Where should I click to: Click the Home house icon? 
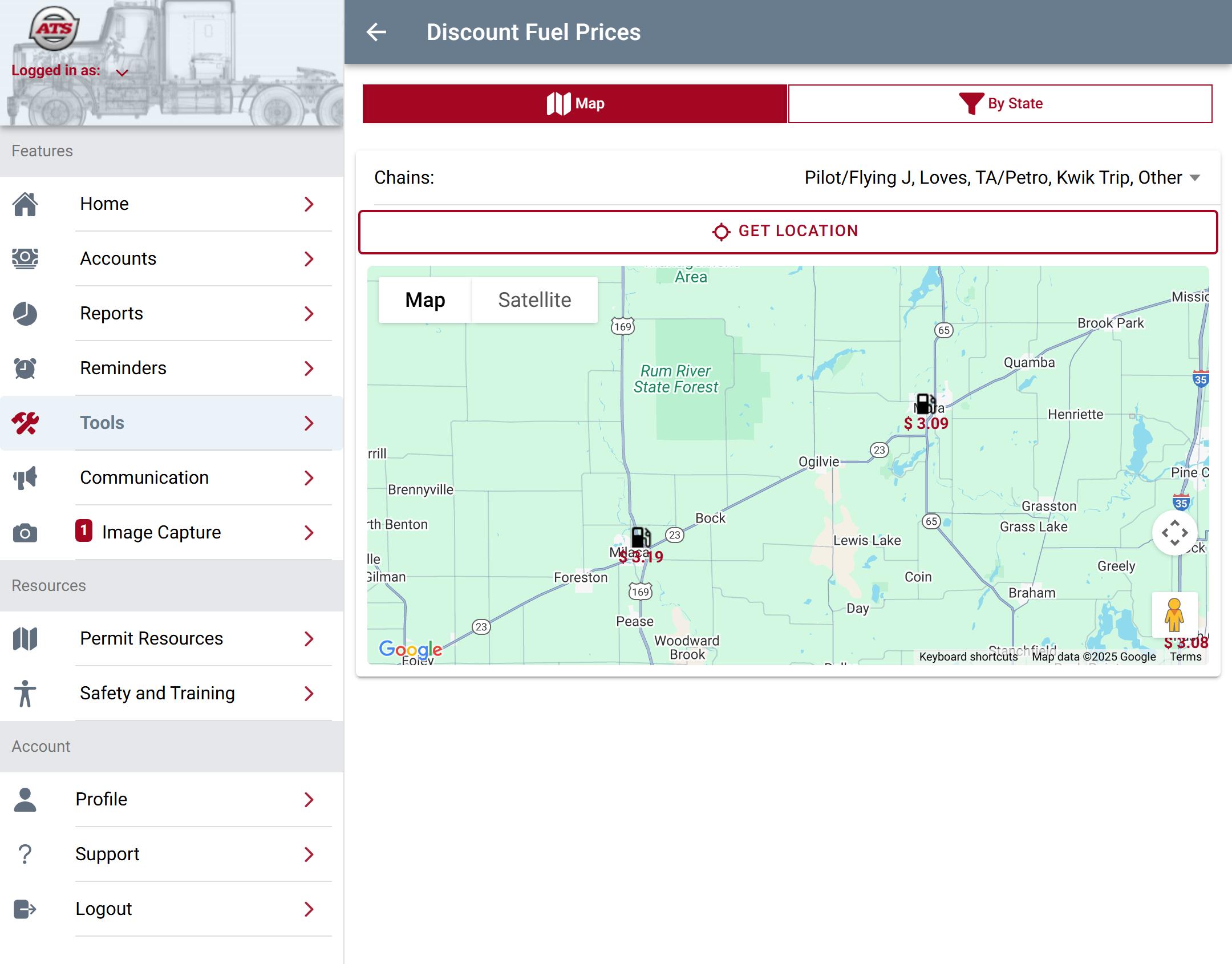coord(25,204)
